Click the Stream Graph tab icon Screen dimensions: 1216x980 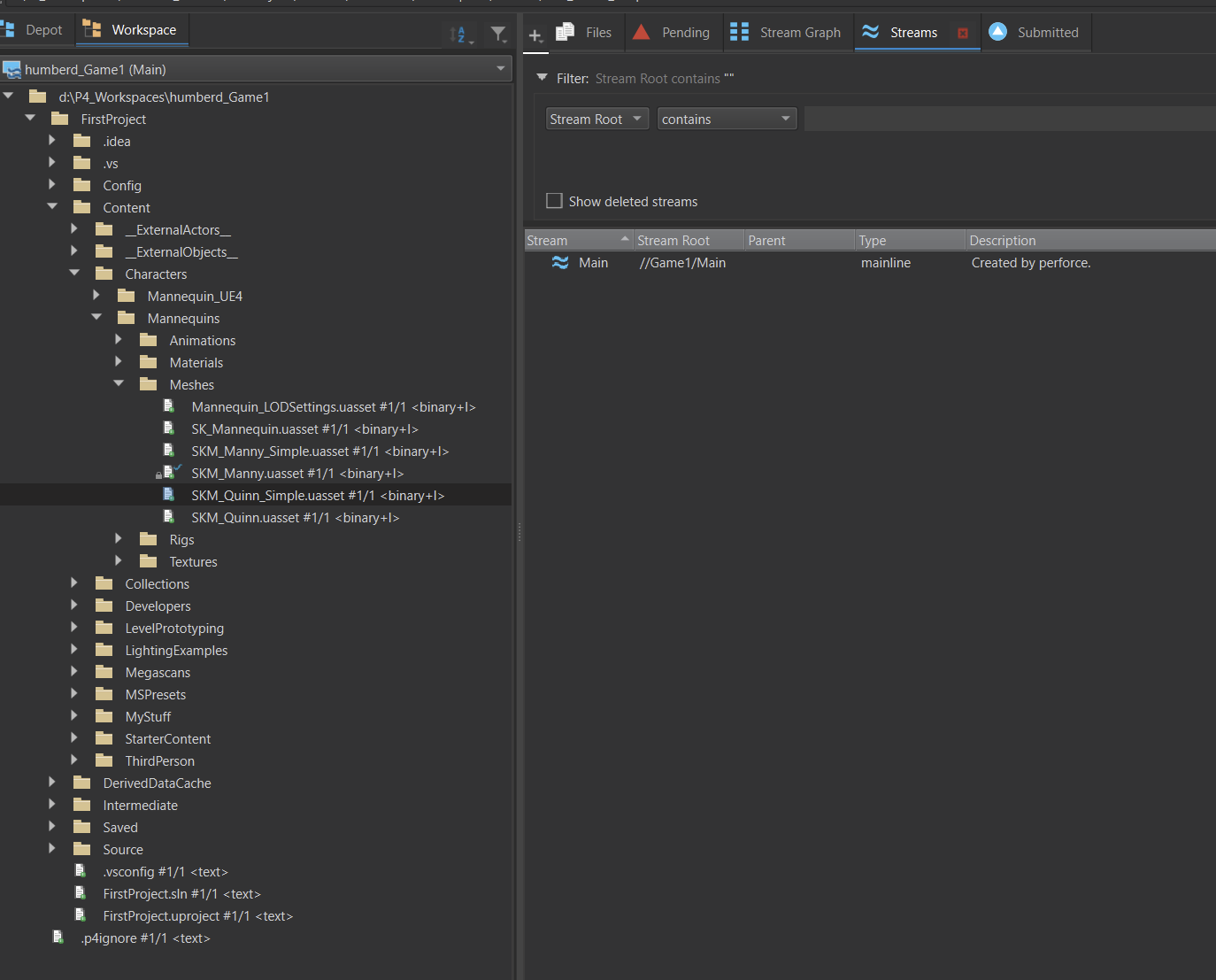click(x=740, y=33)
